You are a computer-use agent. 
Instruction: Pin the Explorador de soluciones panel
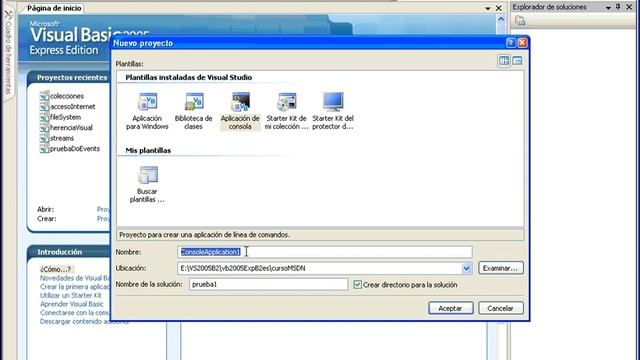(618, 7)
